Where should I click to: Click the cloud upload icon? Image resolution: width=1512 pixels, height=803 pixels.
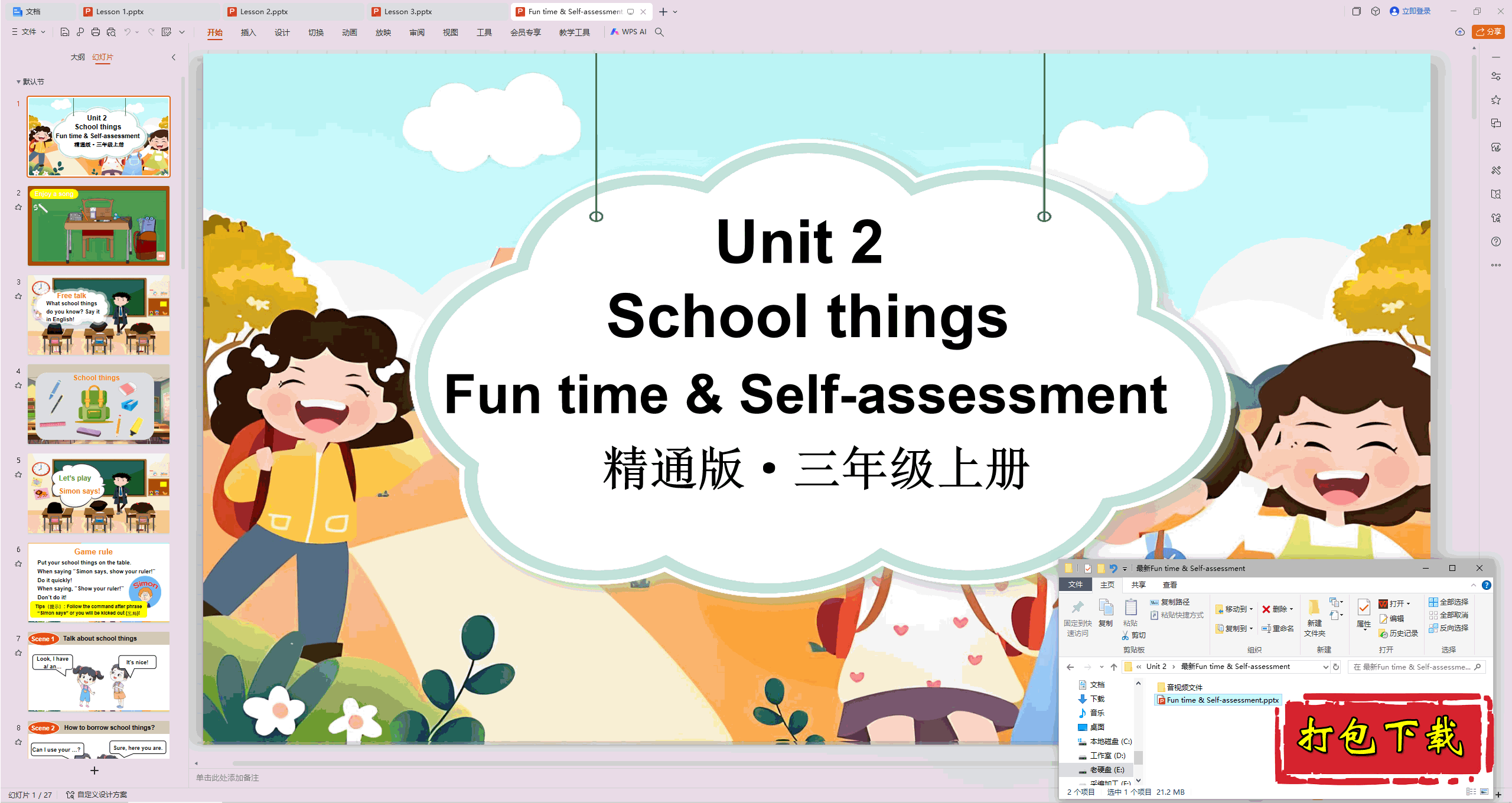1460,32
